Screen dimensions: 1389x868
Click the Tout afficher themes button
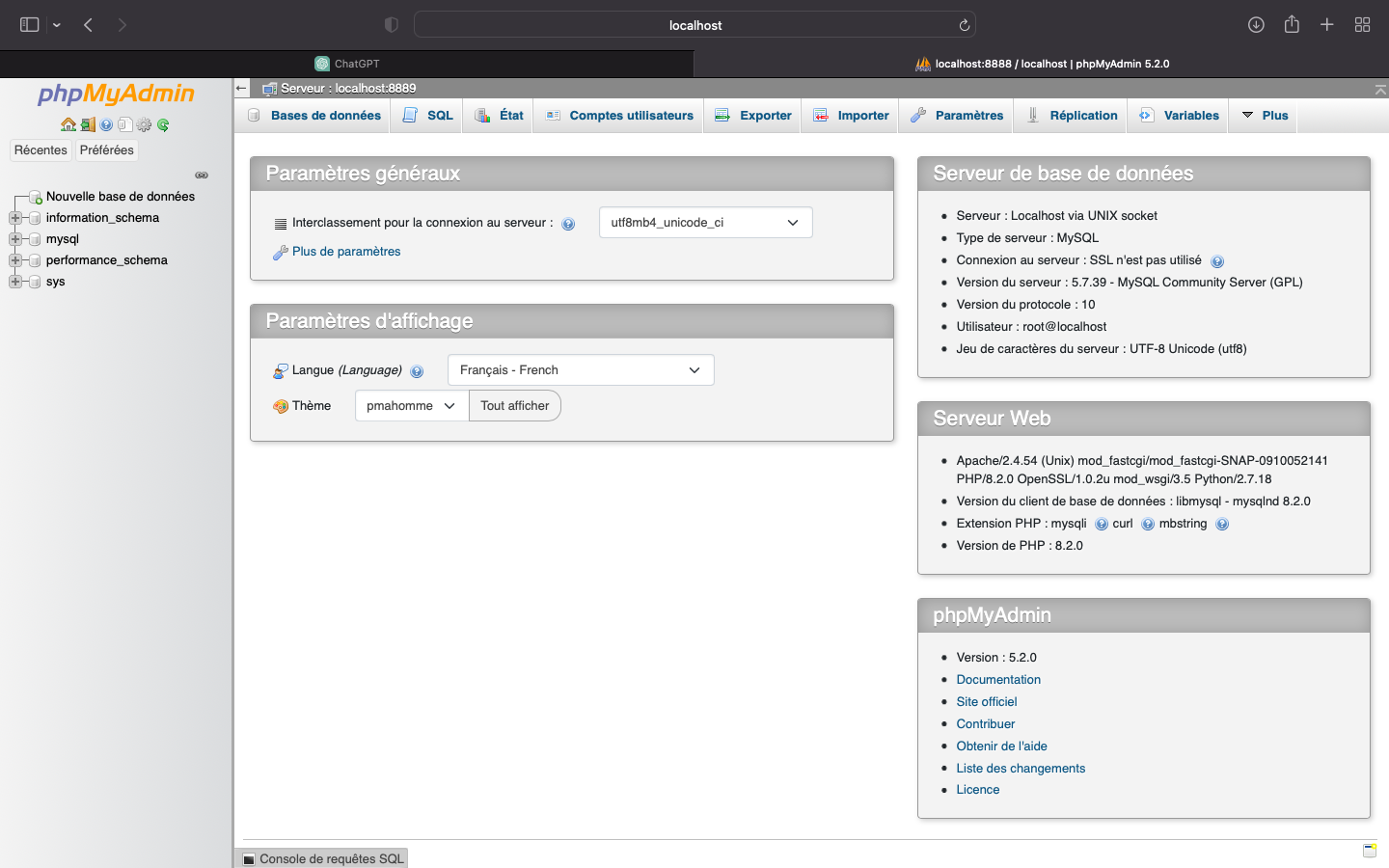pyautogui.click(x=515, y=406)
